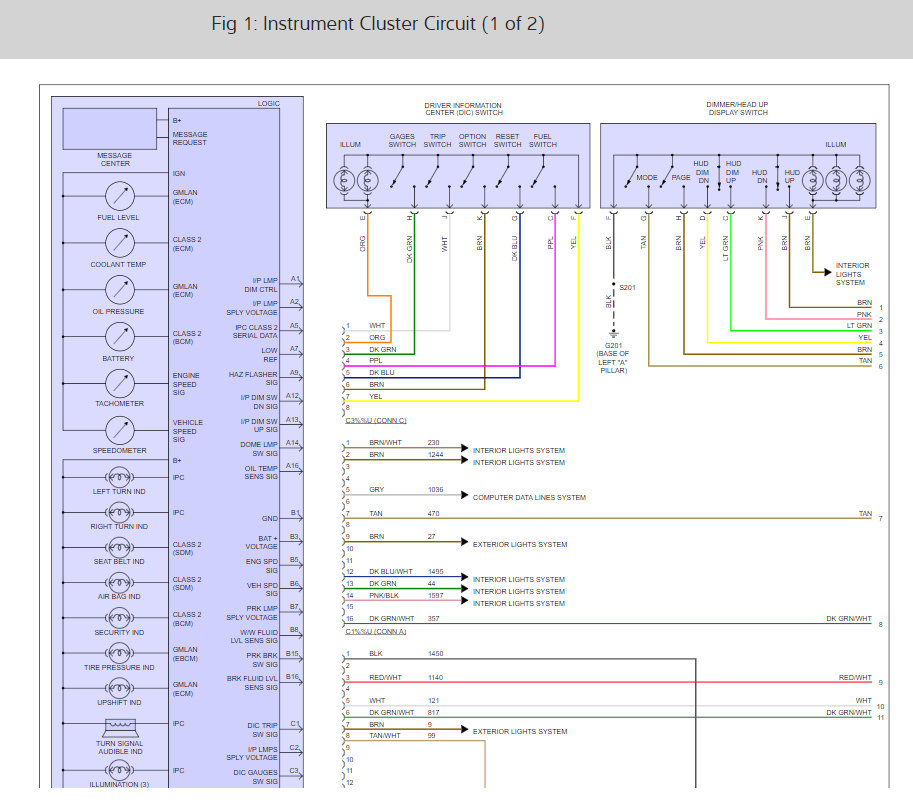The image size is (913, 805).
Task: Click the G201 ground symbol
Action: coord(613,334)
